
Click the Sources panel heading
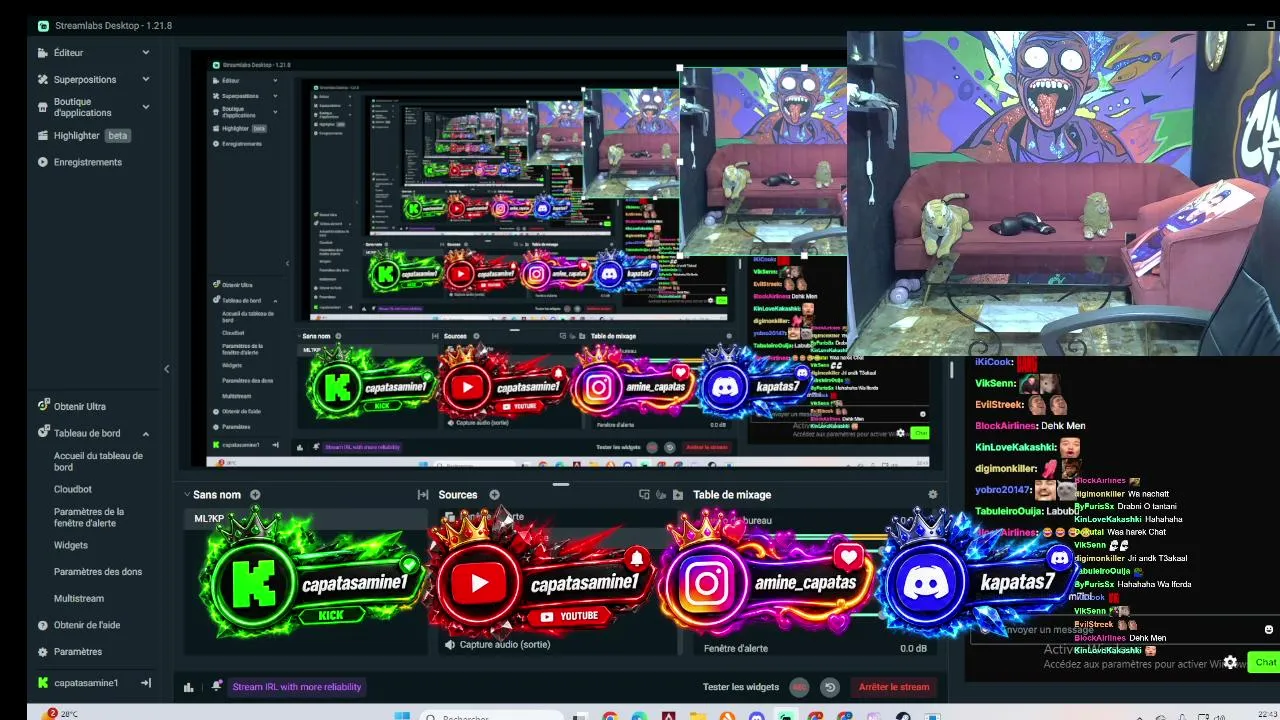458,495
